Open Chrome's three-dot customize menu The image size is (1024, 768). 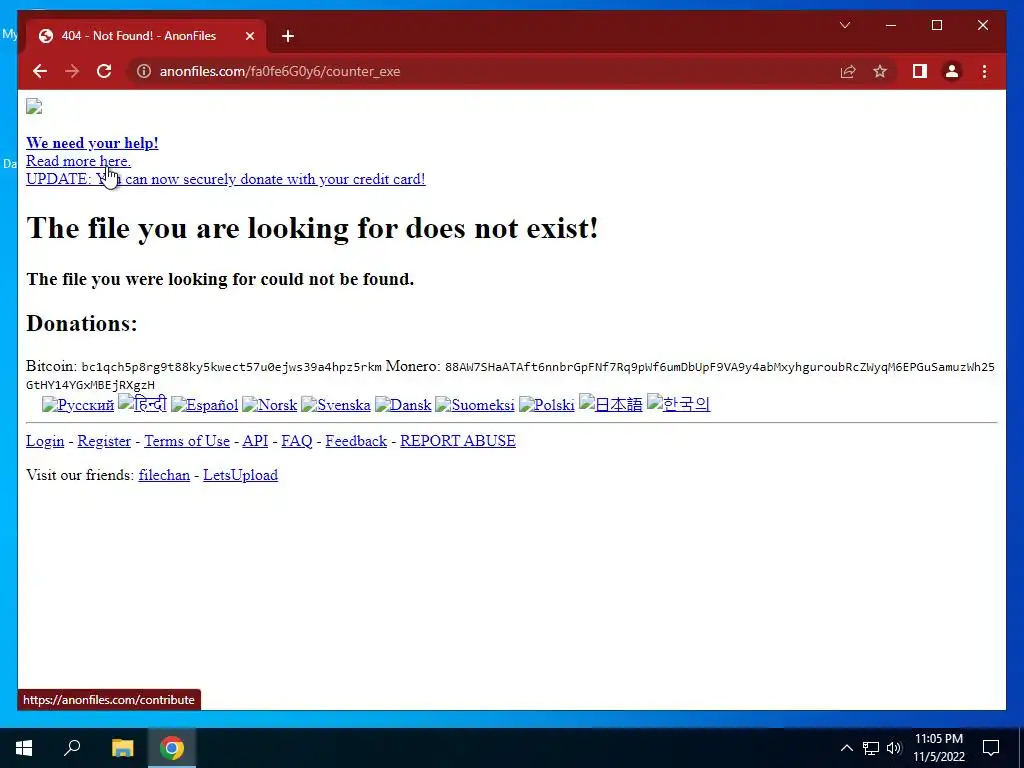(985, 71)
